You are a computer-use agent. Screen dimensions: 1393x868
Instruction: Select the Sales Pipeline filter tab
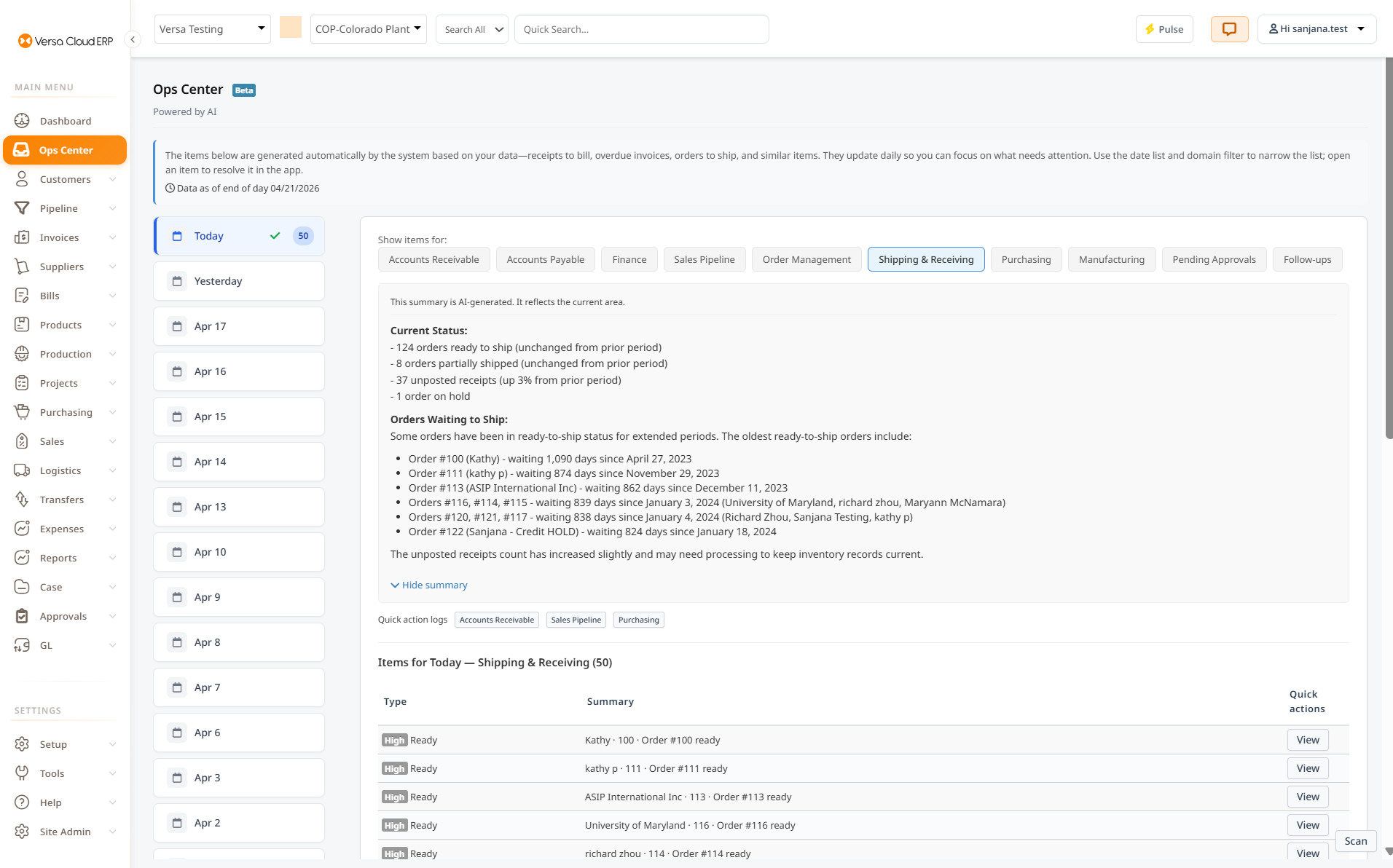704,259
